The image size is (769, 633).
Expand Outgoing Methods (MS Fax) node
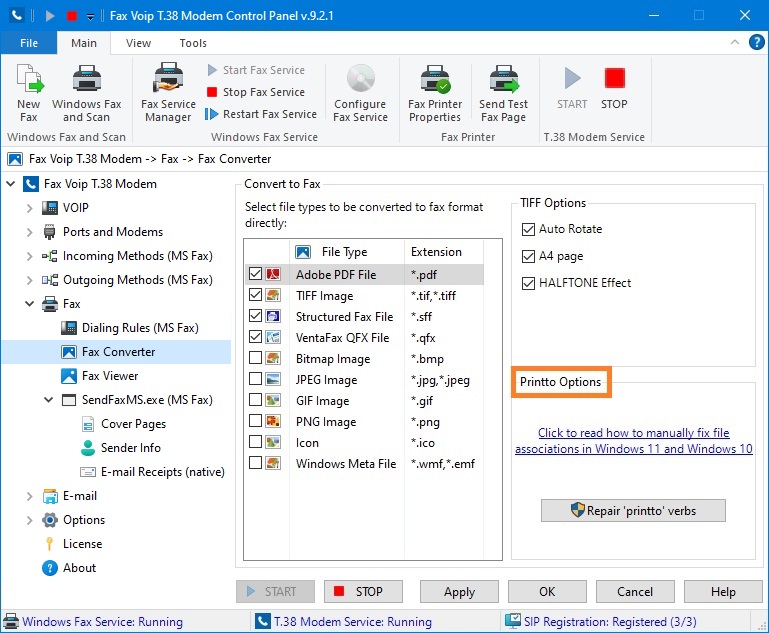[29, 280]
